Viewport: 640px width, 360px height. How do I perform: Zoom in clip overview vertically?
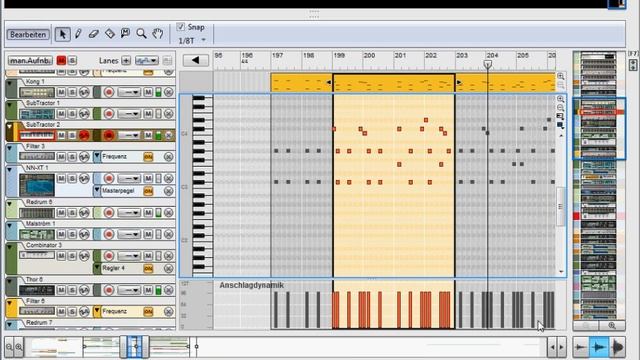click(x=561, y=76)
